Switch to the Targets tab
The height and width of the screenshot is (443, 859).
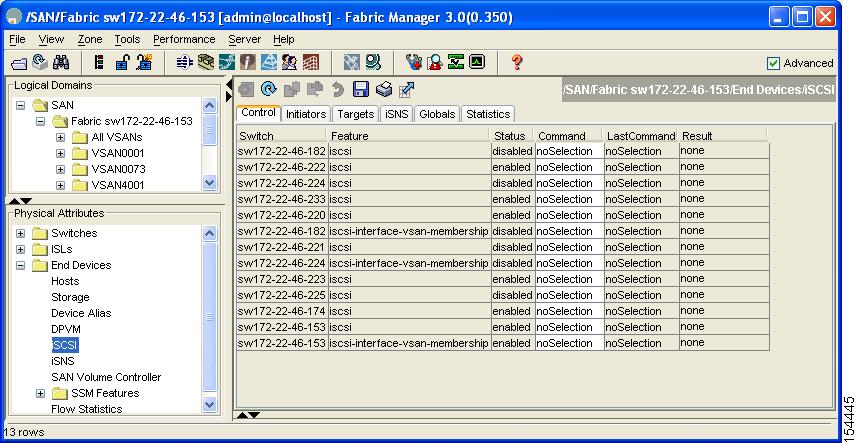tap(356, 114)
